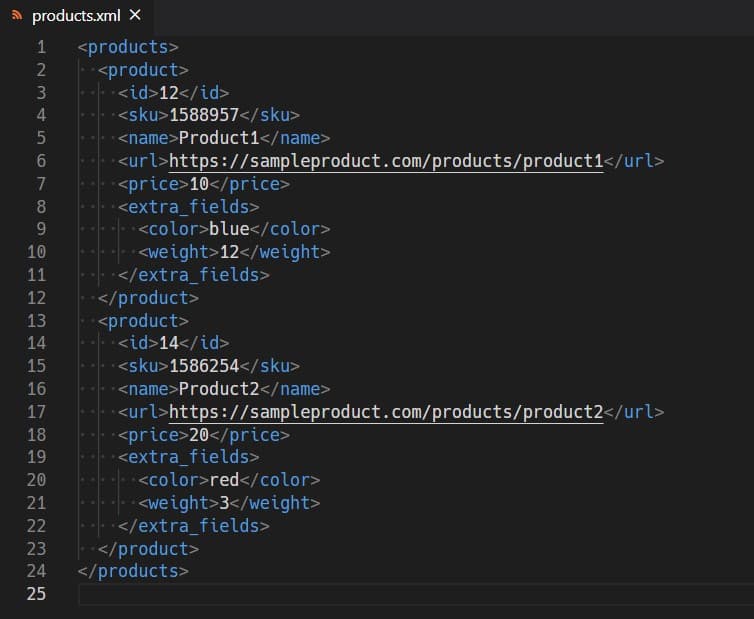The image size is (754, 619).
Task: Click the first opening product tag on line 2
Action: [x=143, y=70]
